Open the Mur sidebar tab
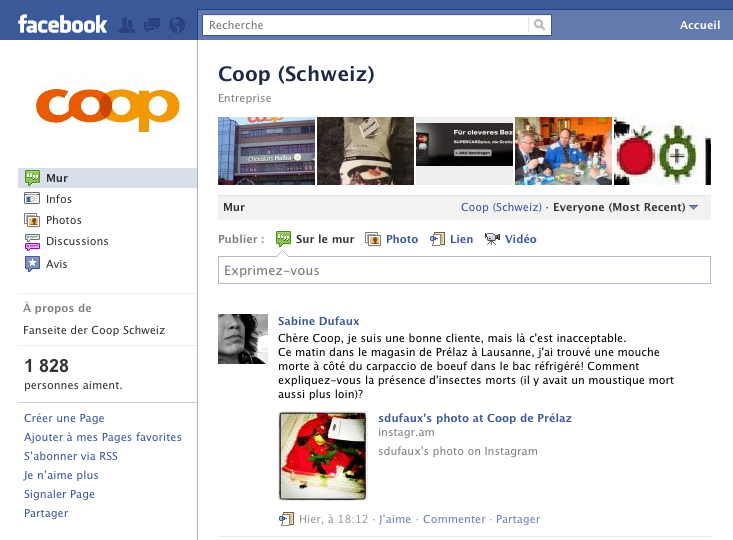Screen dimensions: 733x540 [108, 178]
